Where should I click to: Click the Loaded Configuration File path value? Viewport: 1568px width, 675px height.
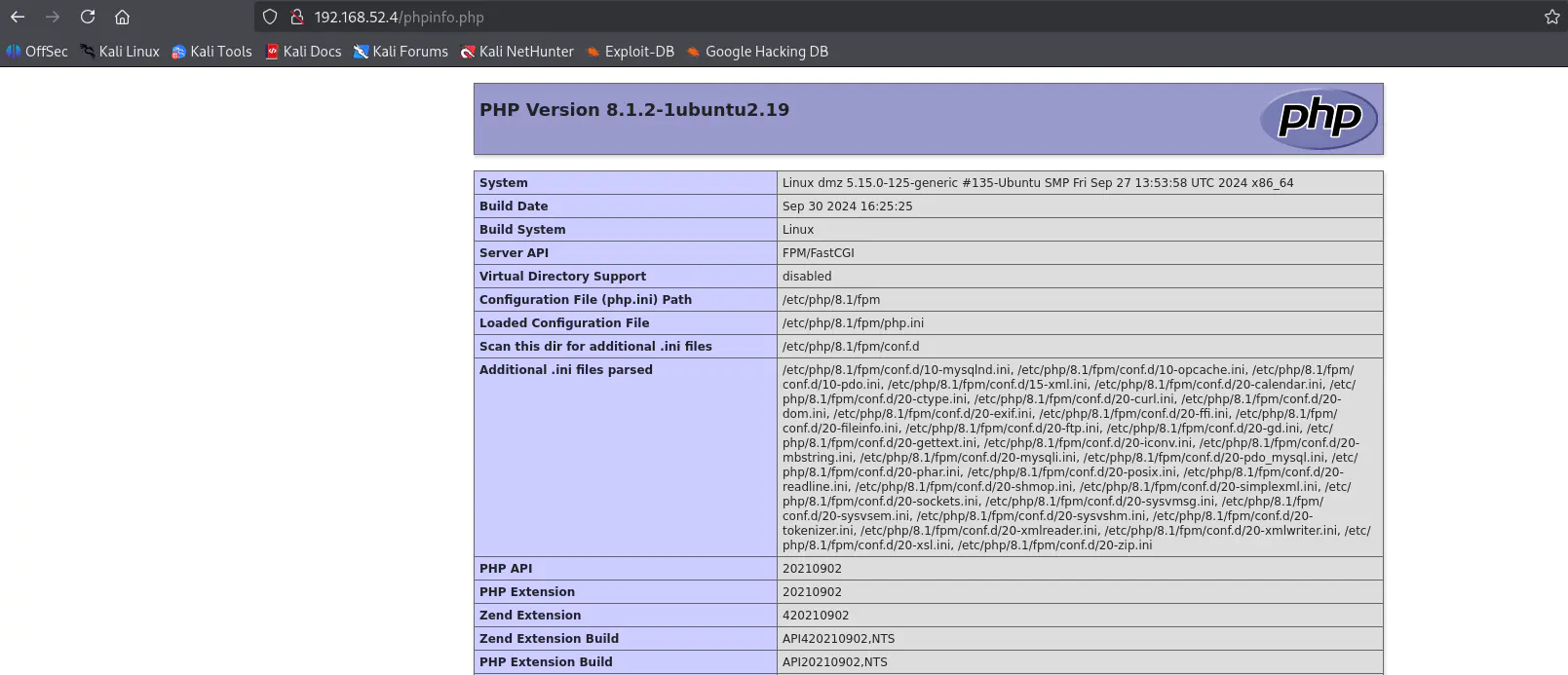[x=853, y=323]
